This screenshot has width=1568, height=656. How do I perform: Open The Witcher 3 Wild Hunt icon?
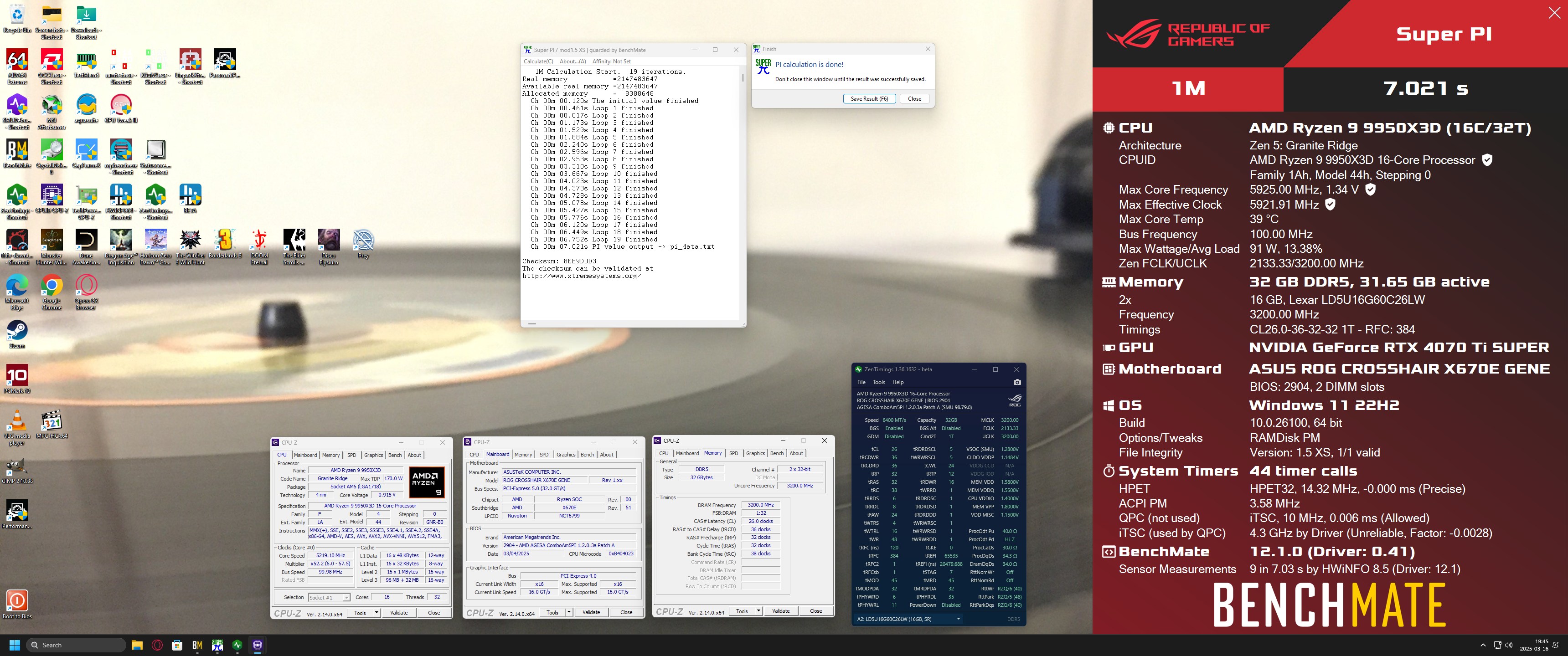pyautogui.click(x=191, y=247)
